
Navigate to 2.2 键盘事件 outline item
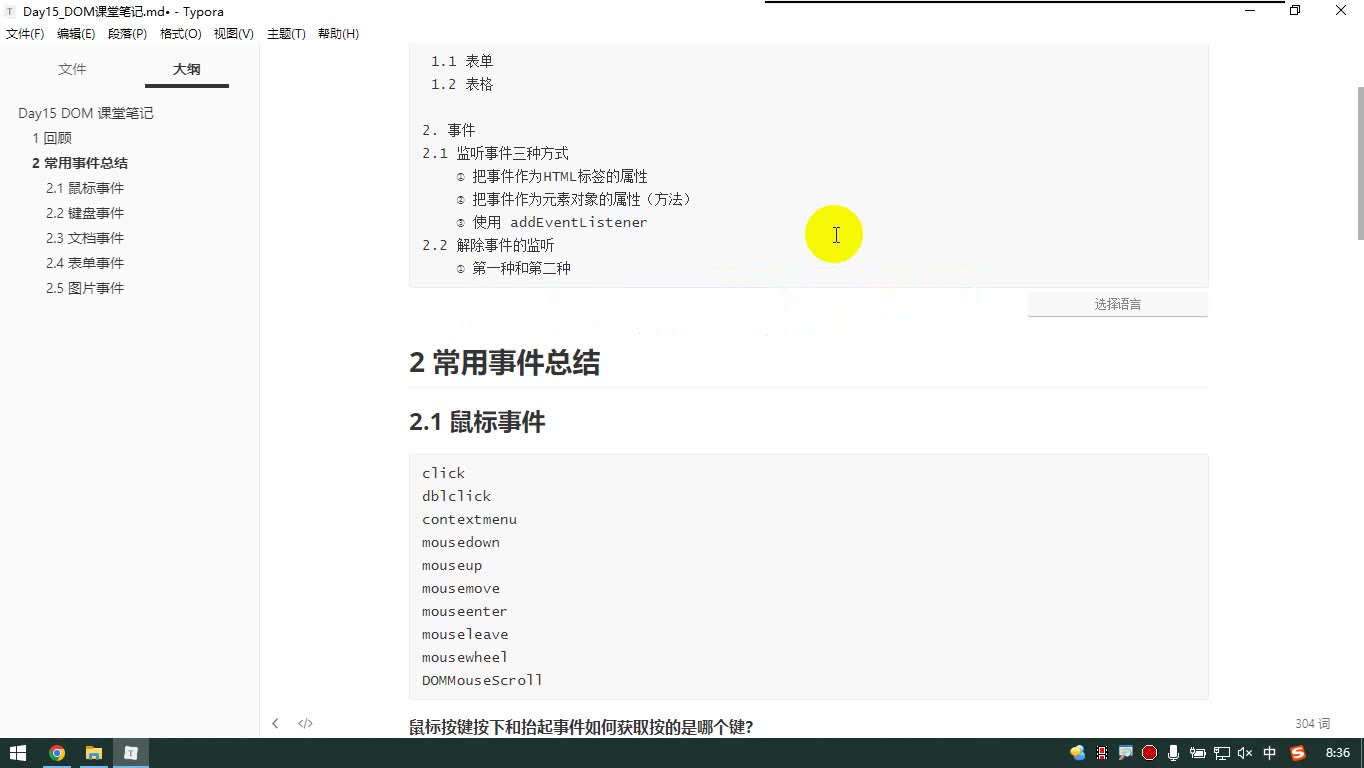[x=85, y=213]
